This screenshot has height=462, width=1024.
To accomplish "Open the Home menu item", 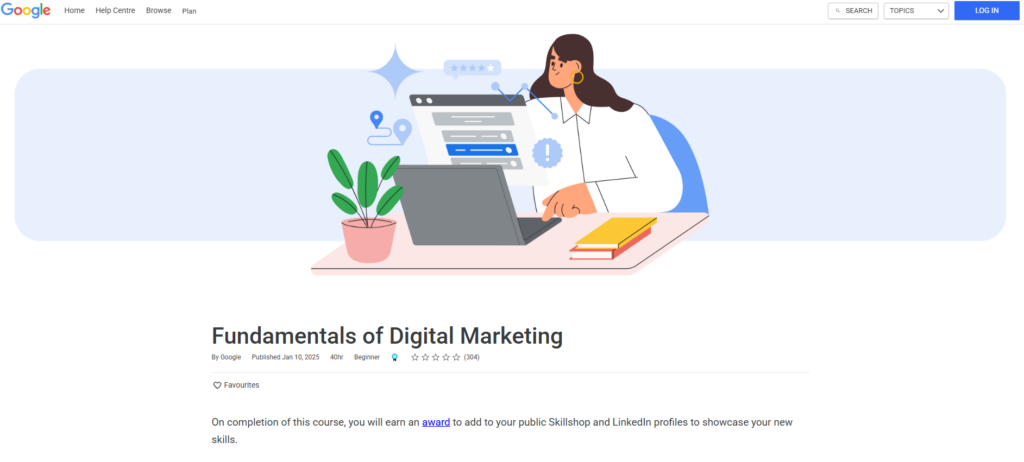I will point(74,10).
